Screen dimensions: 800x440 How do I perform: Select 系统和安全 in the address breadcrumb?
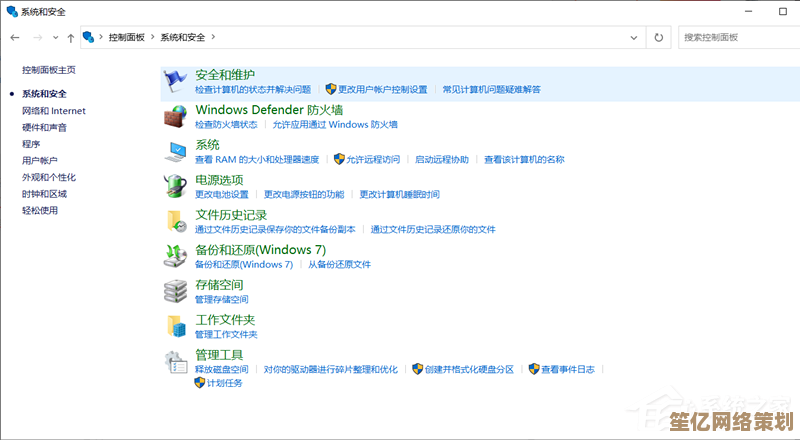point(183,37)
